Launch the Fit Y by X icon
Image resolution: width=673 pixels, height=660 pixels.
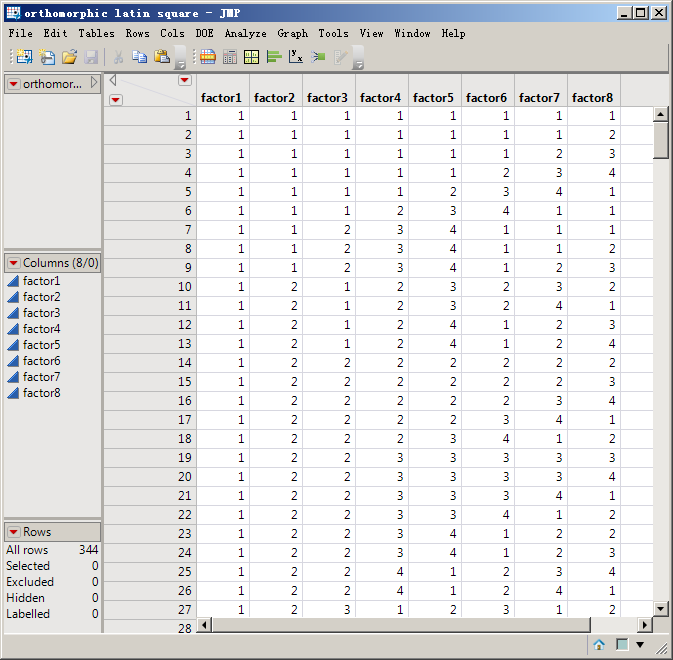click(x=296, y=57)
